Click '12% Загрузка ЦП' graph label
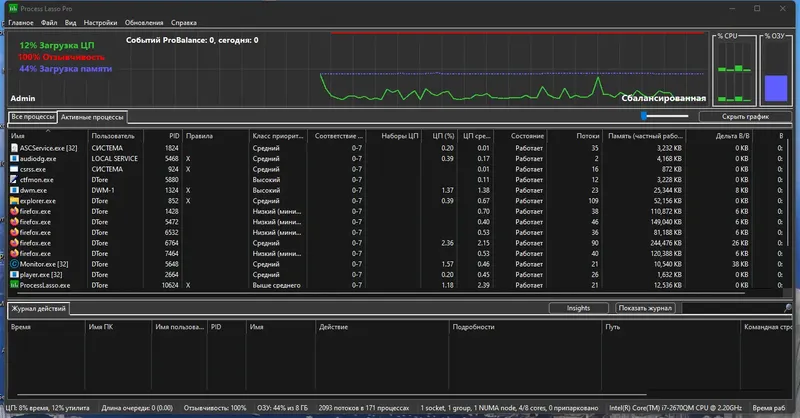 [x=57, y=45]
